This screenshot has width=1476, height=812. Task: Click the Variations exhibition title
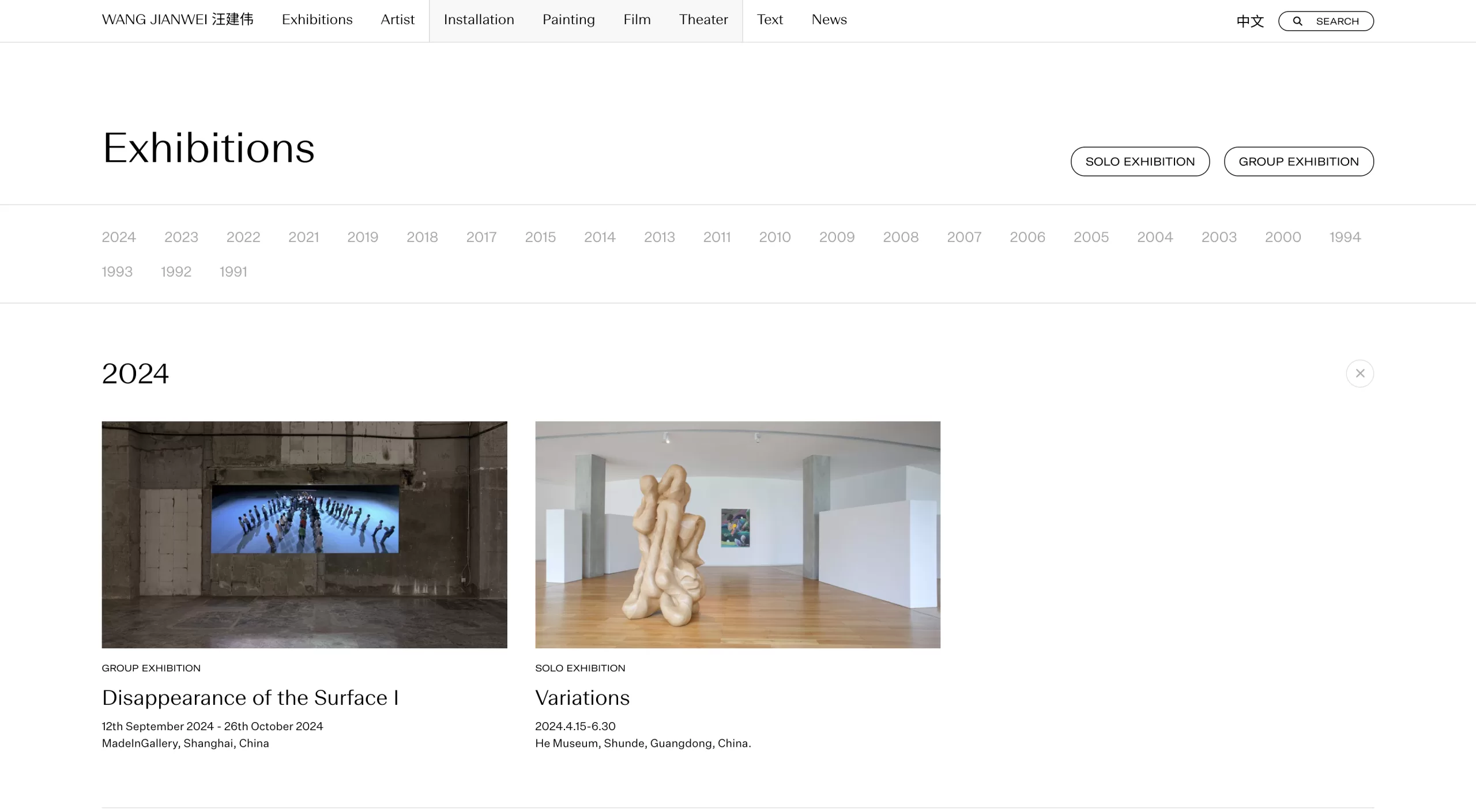click(582, 698)
